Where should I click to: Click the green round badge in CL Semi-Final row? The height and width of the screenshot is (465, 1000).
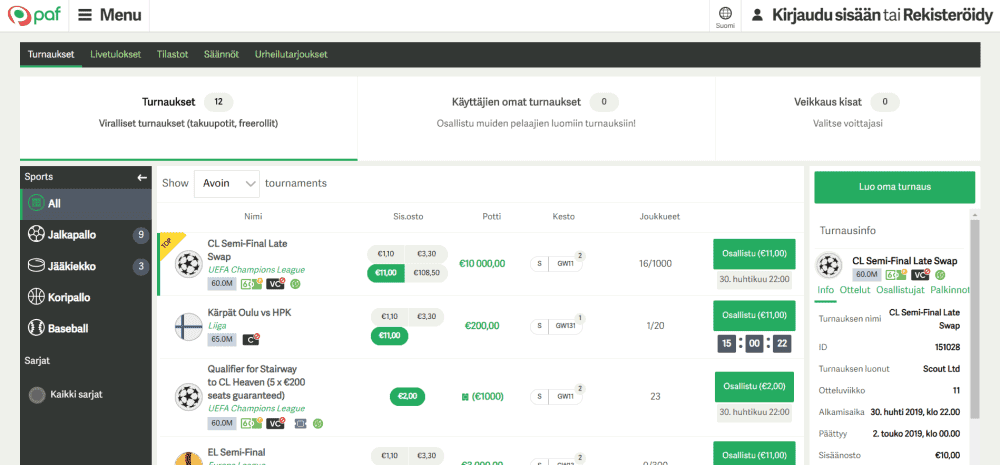pyautogui.click(x=295, y=284)
